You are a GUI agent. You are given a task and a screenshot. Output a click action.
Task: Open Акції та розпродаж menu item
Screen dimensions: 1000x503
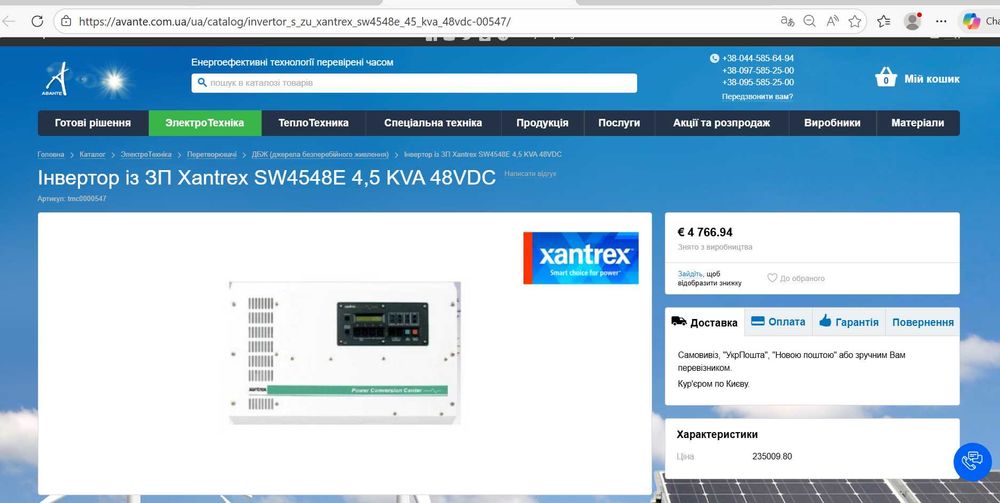point(721,123)
